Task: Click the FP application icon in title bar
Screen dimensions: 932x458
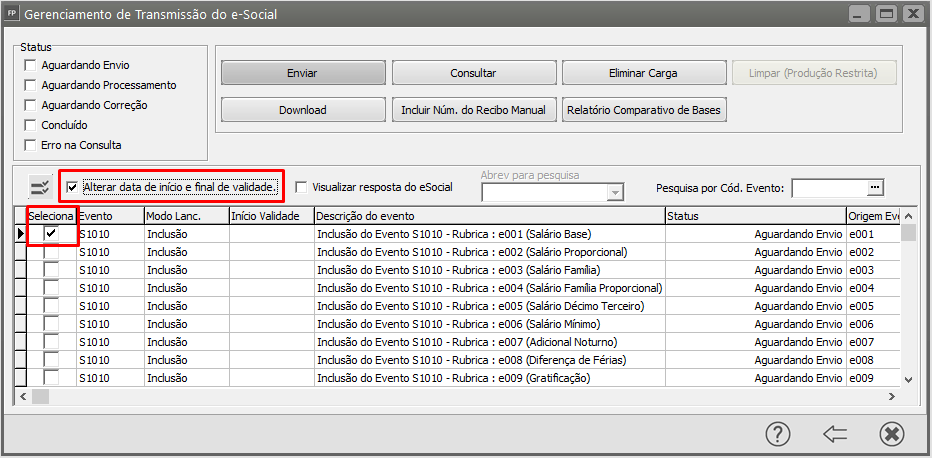Action: (13, 14)
